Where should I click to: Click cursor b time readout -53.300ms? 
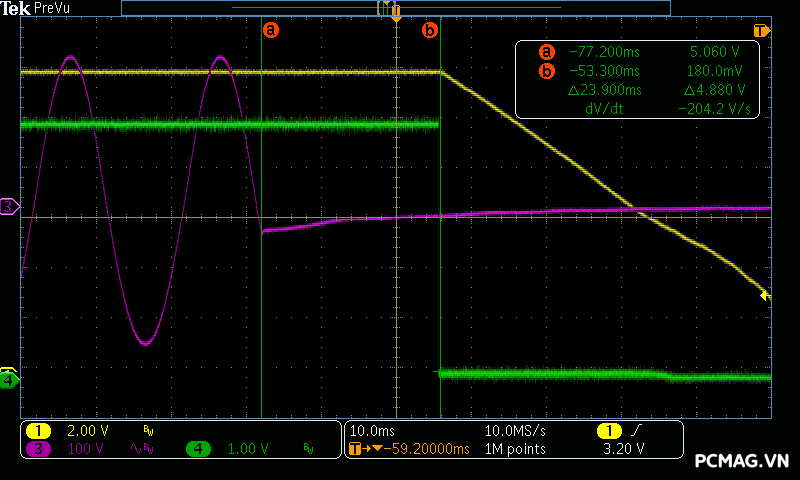[604, 70]
